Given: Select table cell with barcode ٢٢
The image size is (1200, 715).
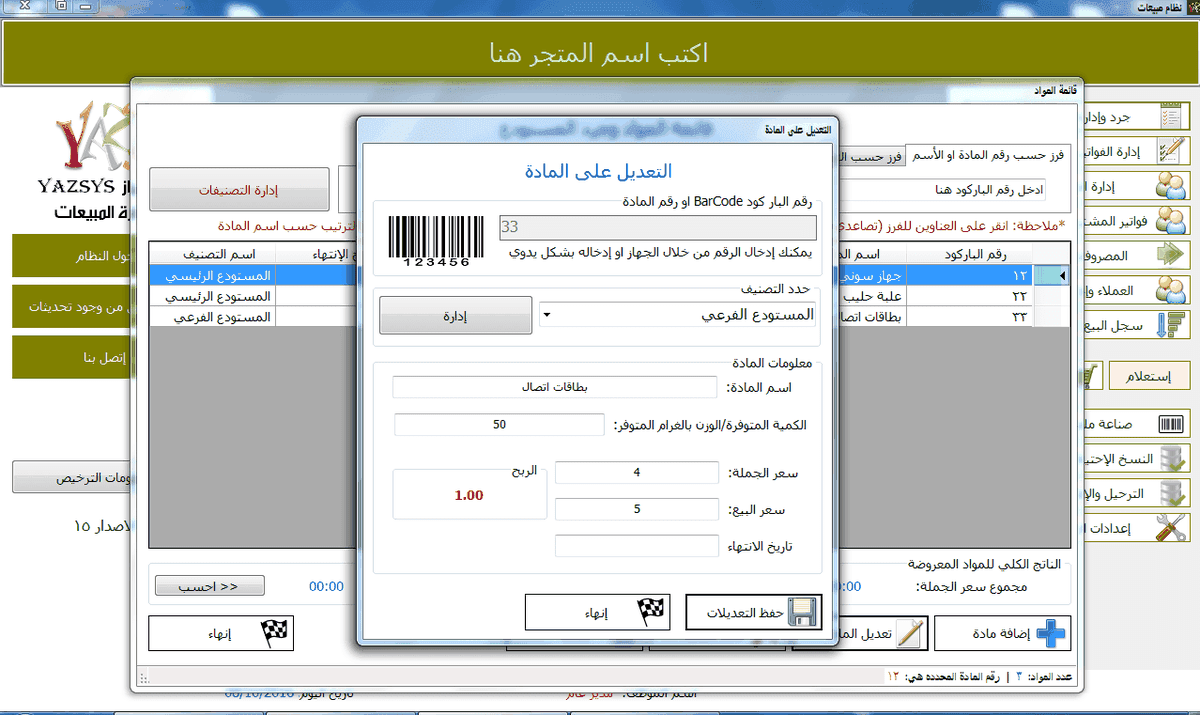Looking at the screenshot, I should tap(969, 296).
